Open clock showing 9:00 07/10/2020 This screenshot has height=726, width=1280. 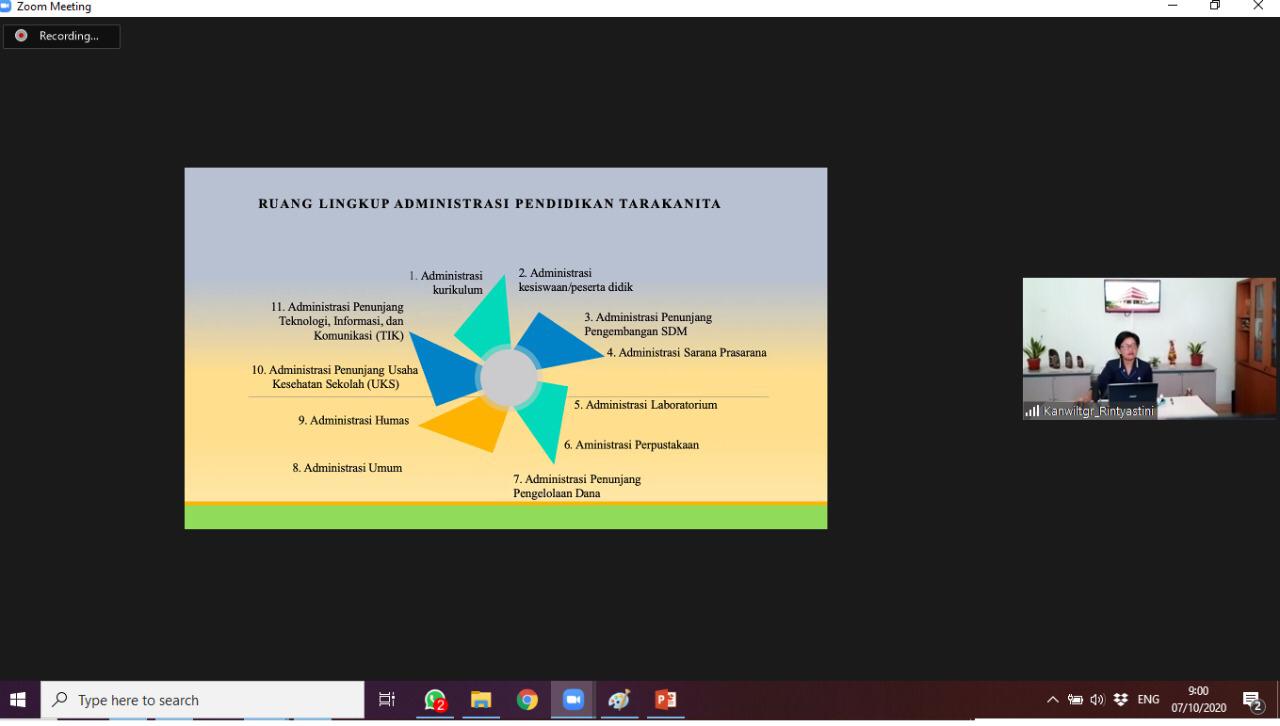(x=1198, y=700)
